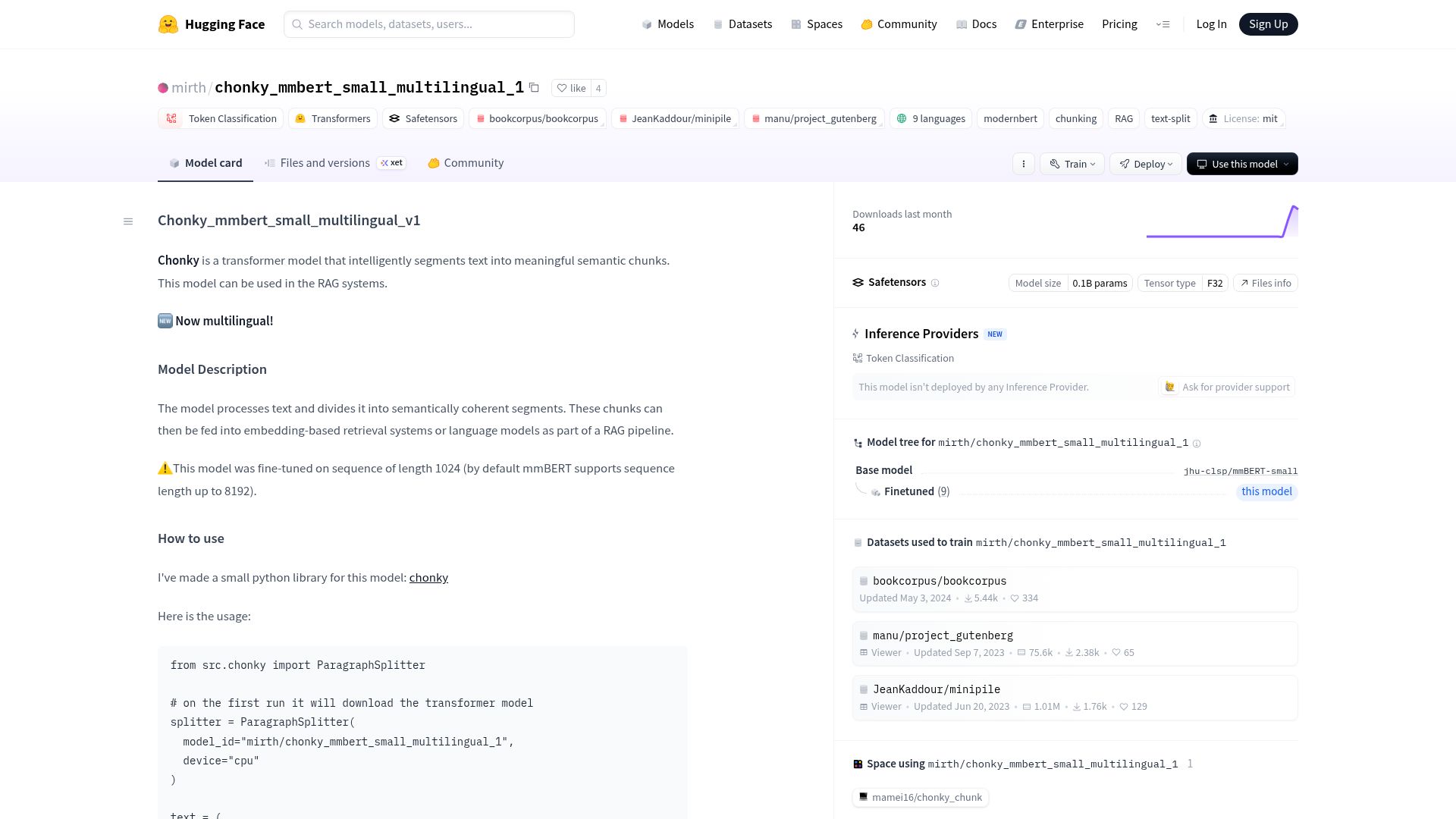This screenshot has height=819, width=1456.
Task: Focus the search models input field
Action: click(x=429, y=24)
